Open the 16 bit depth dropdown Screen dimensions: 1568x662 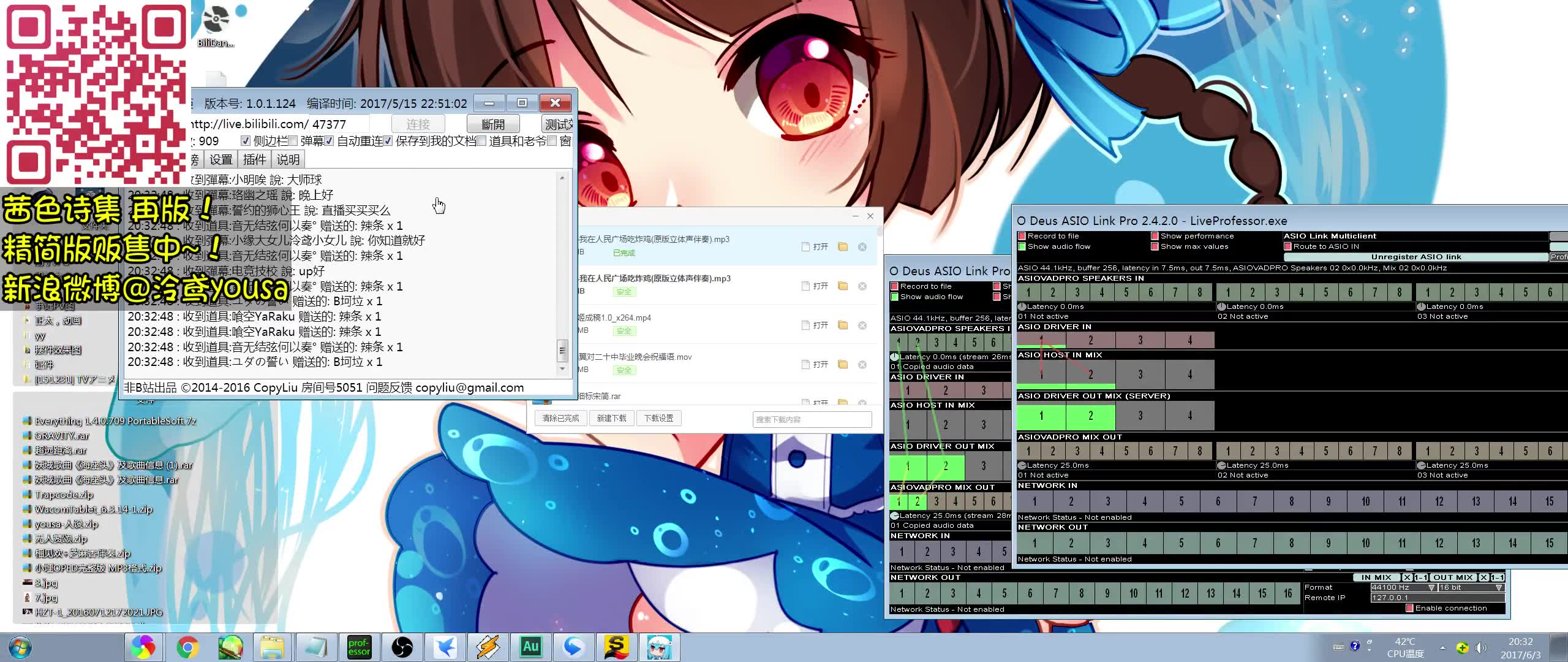[x=1471, y=587]
